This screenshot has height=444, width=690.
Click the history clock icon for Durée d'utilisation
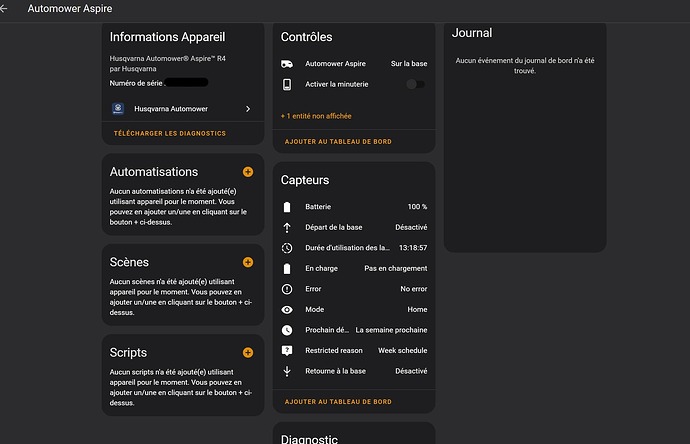pyautogui.click(x=287, y=248)
